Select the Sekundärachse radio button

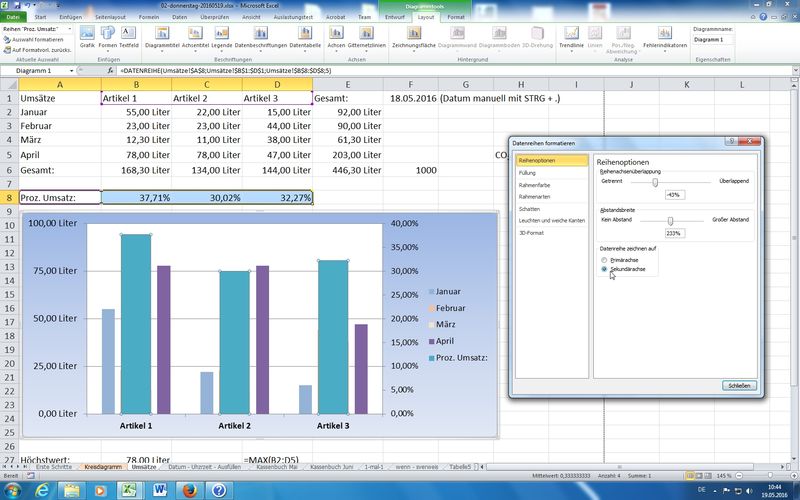pos(603,269)
